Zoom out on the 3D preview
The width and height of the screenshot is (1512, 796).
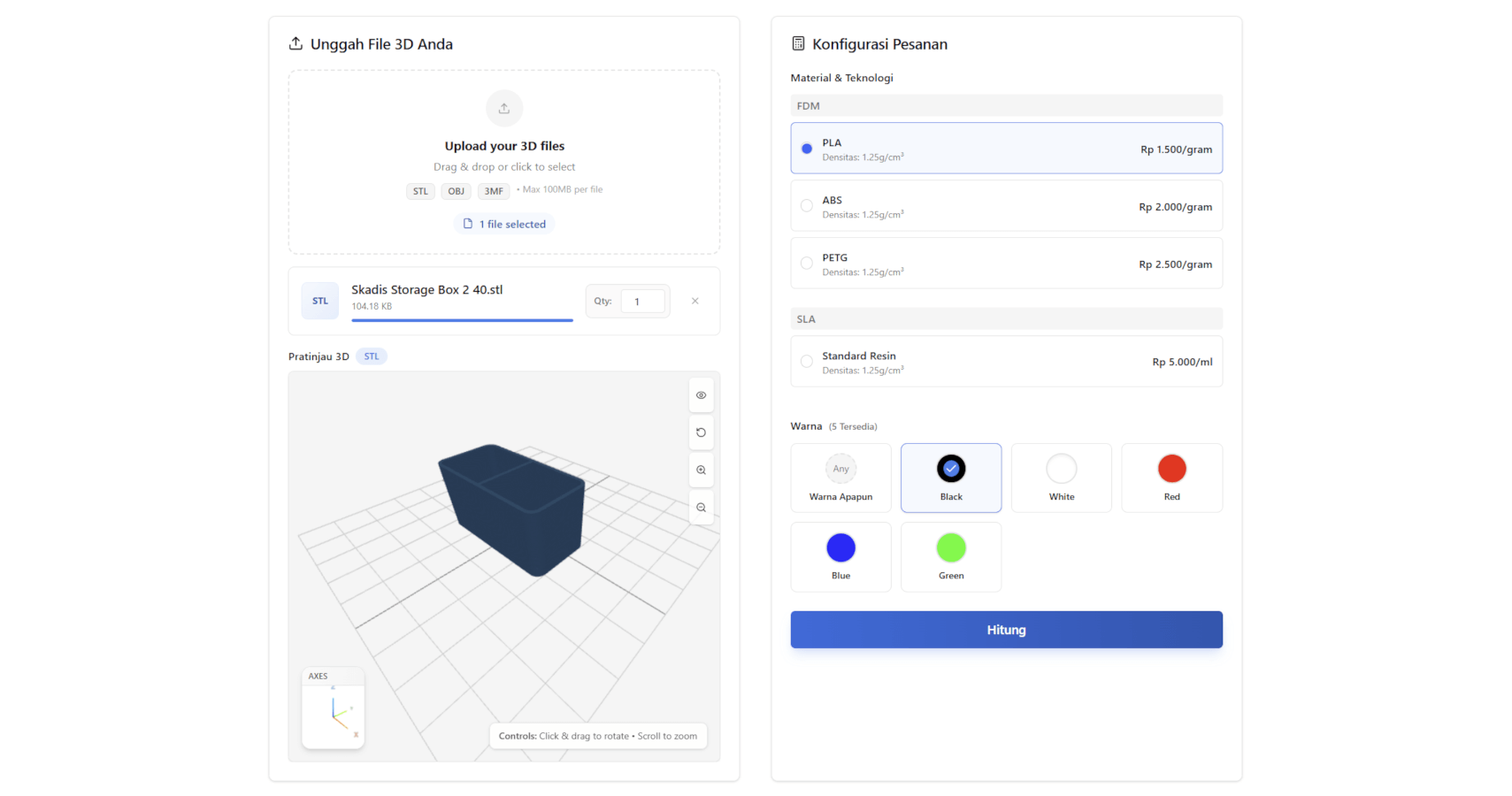pos(701,508)
